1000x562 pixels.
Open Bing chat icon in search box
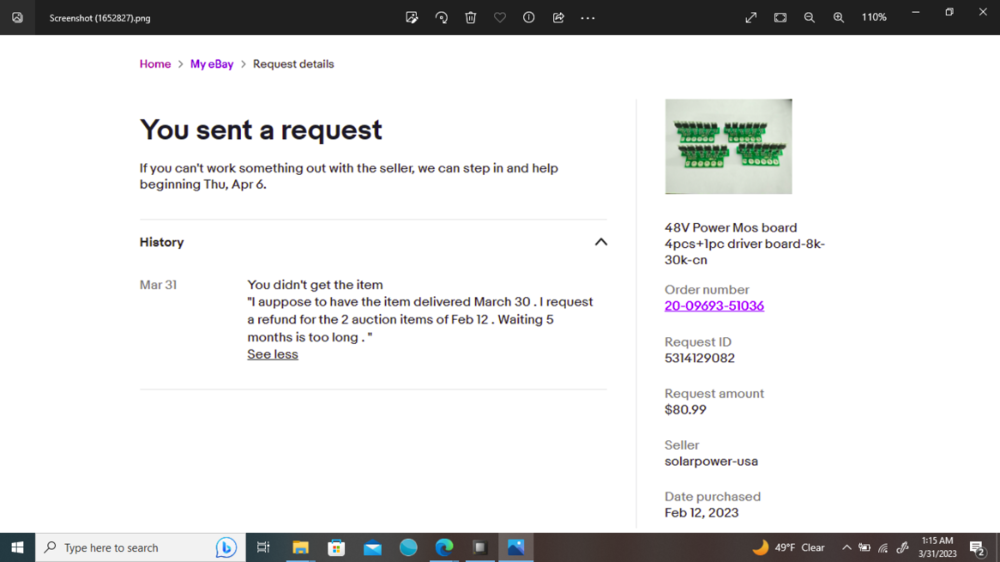pyautogui.click(x=226, y=547)
